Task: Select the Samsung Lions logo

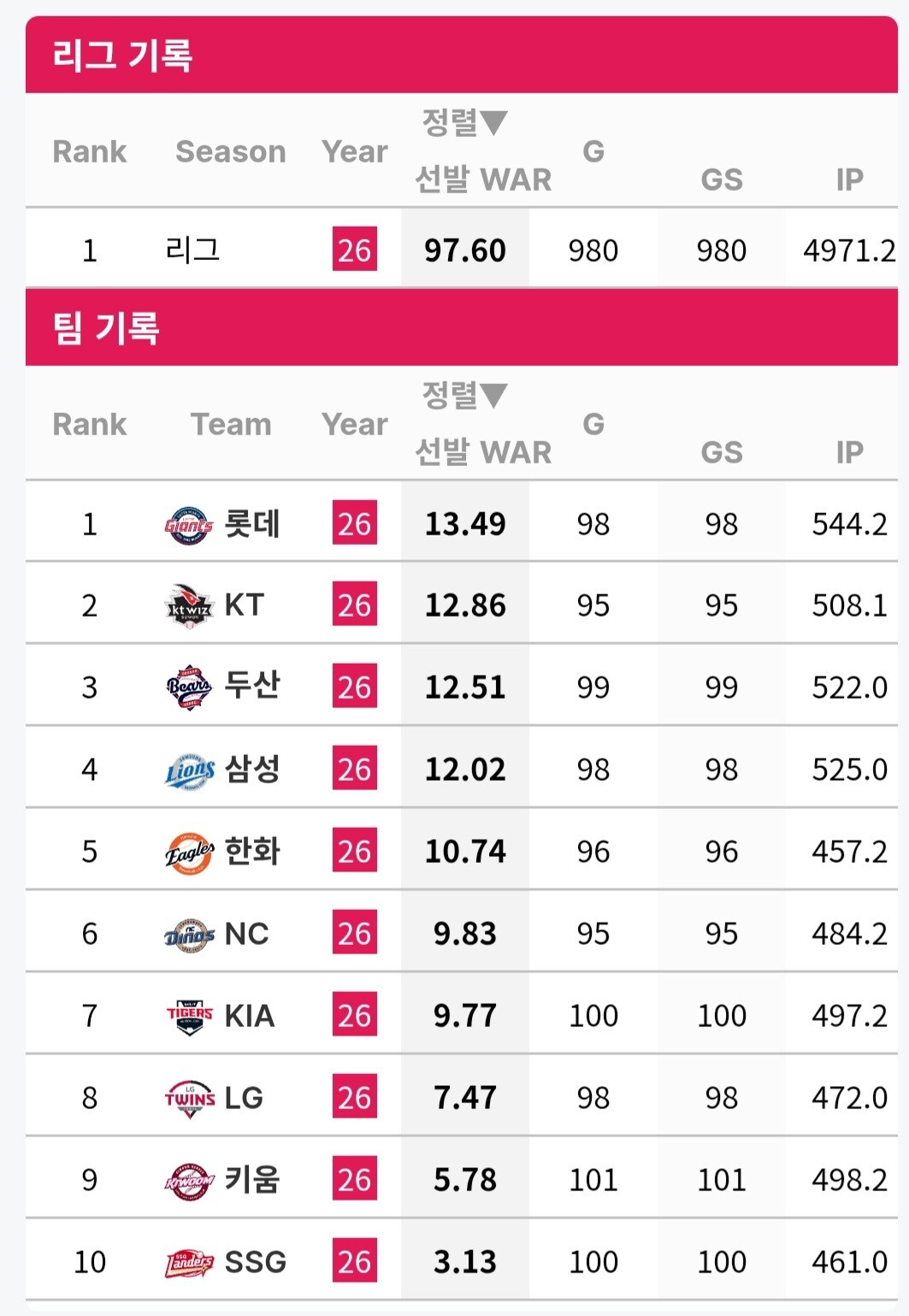Action: [x=189, y=770]
